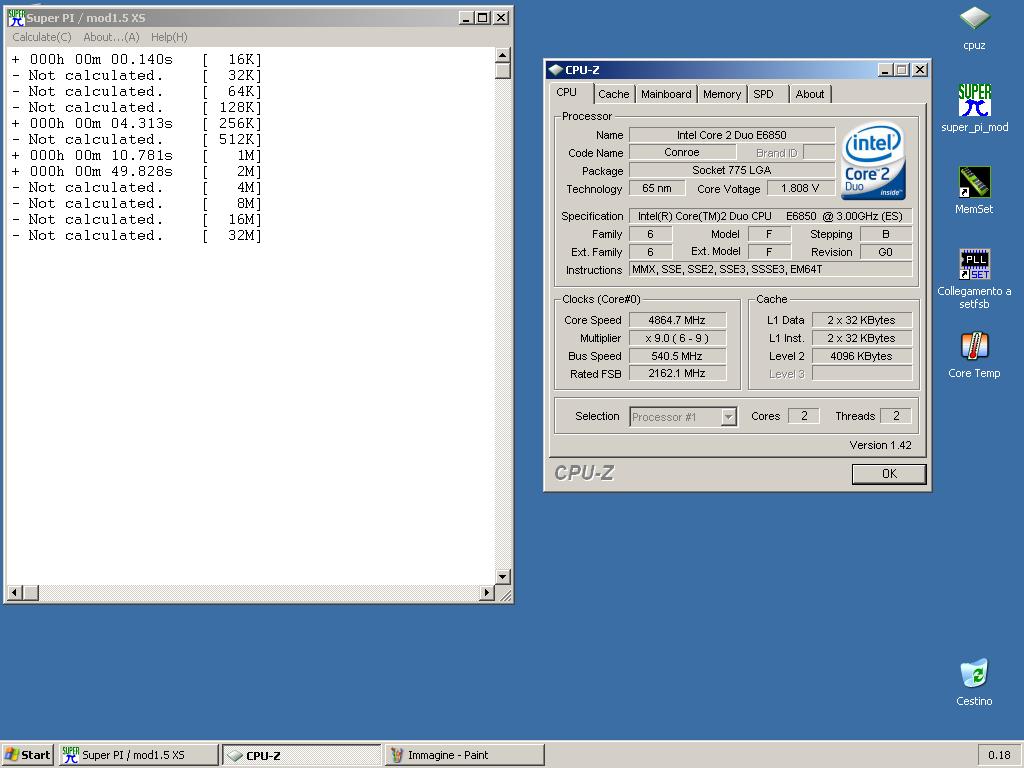
Task: Activate Super PI / mod1.5 XS taskbar button
Action: tap(138, 755)
